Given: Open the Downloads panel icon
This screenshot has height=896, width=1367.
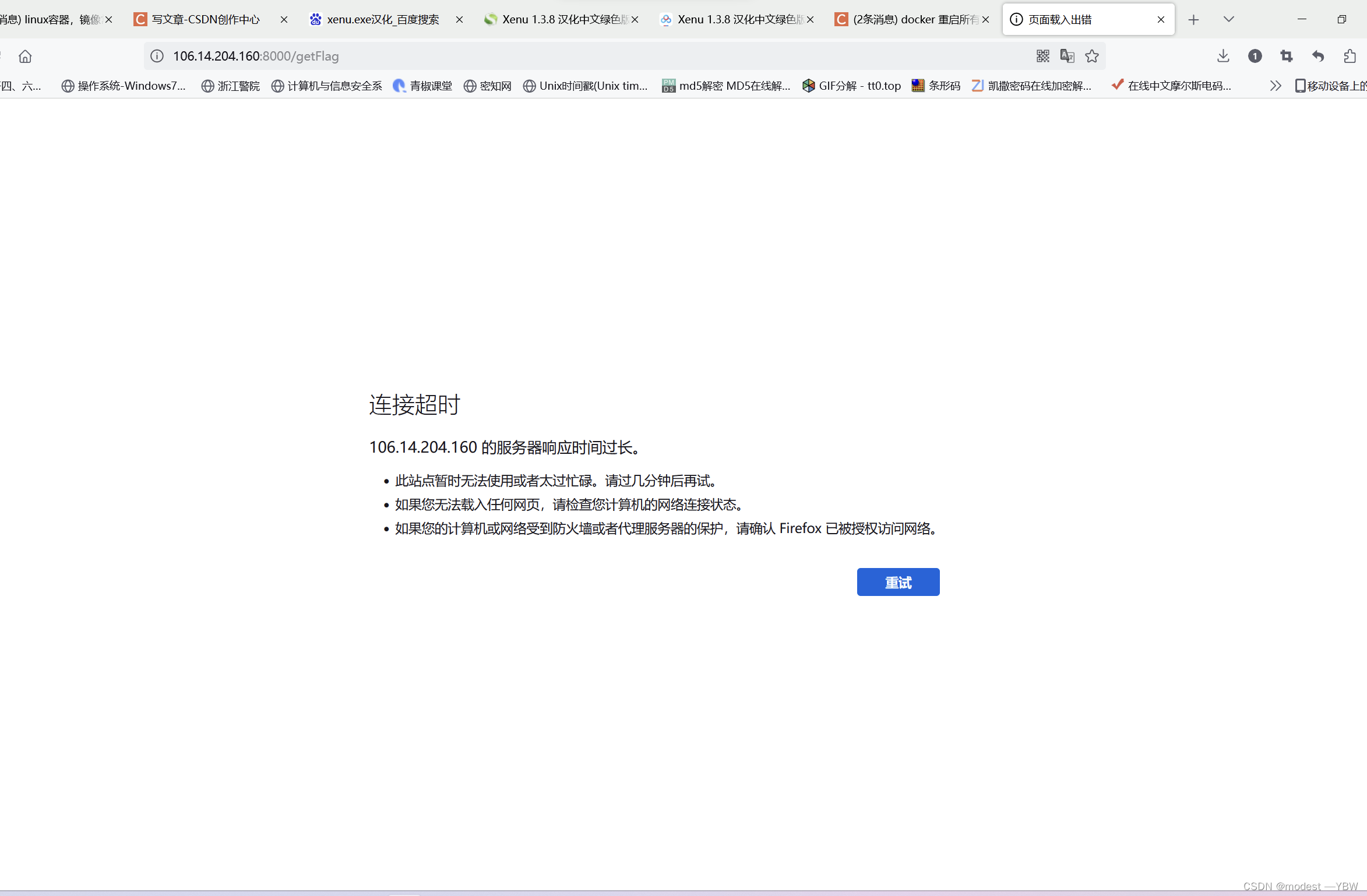Looking at the screenshot, I should point(1223,56).
